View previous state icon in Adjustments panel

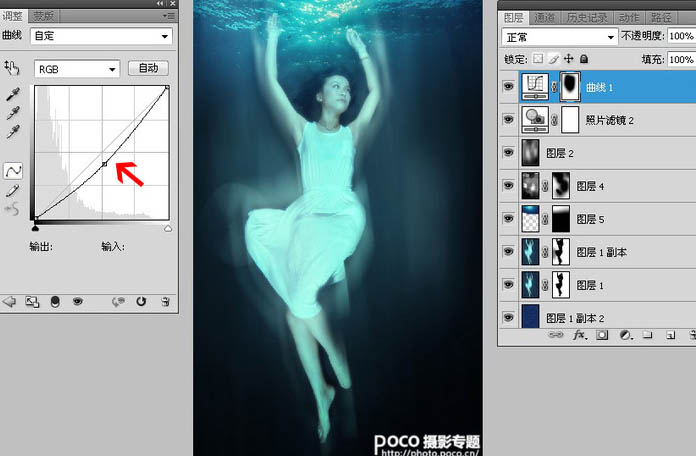coord(118,302)
